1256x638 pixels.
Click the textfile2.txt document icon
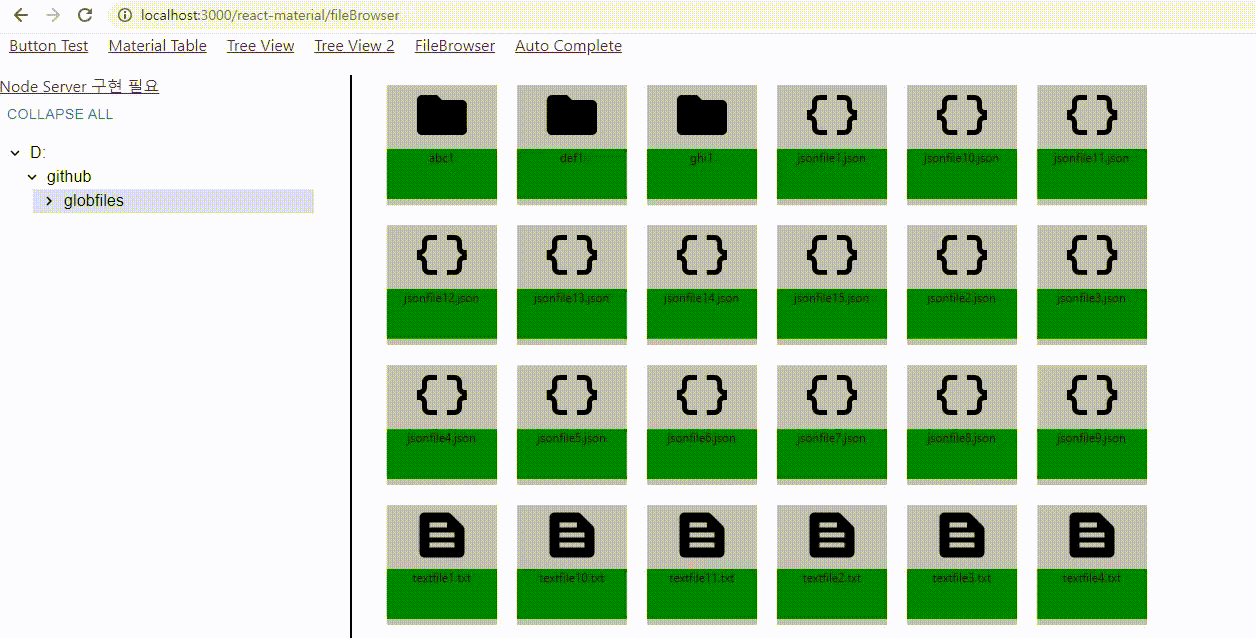click(832, 535)
